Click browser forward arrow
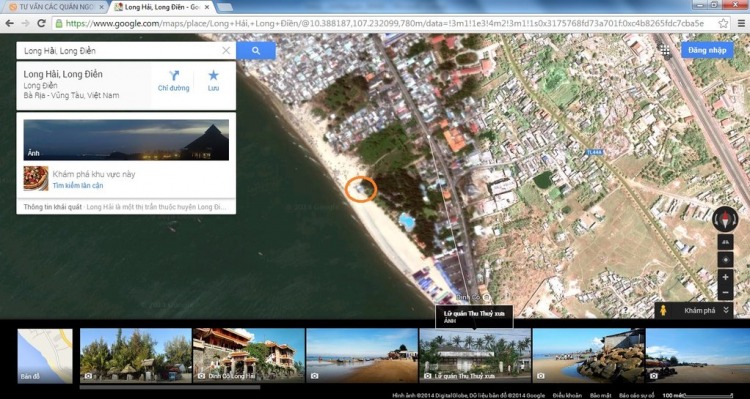 click(25, 23)
